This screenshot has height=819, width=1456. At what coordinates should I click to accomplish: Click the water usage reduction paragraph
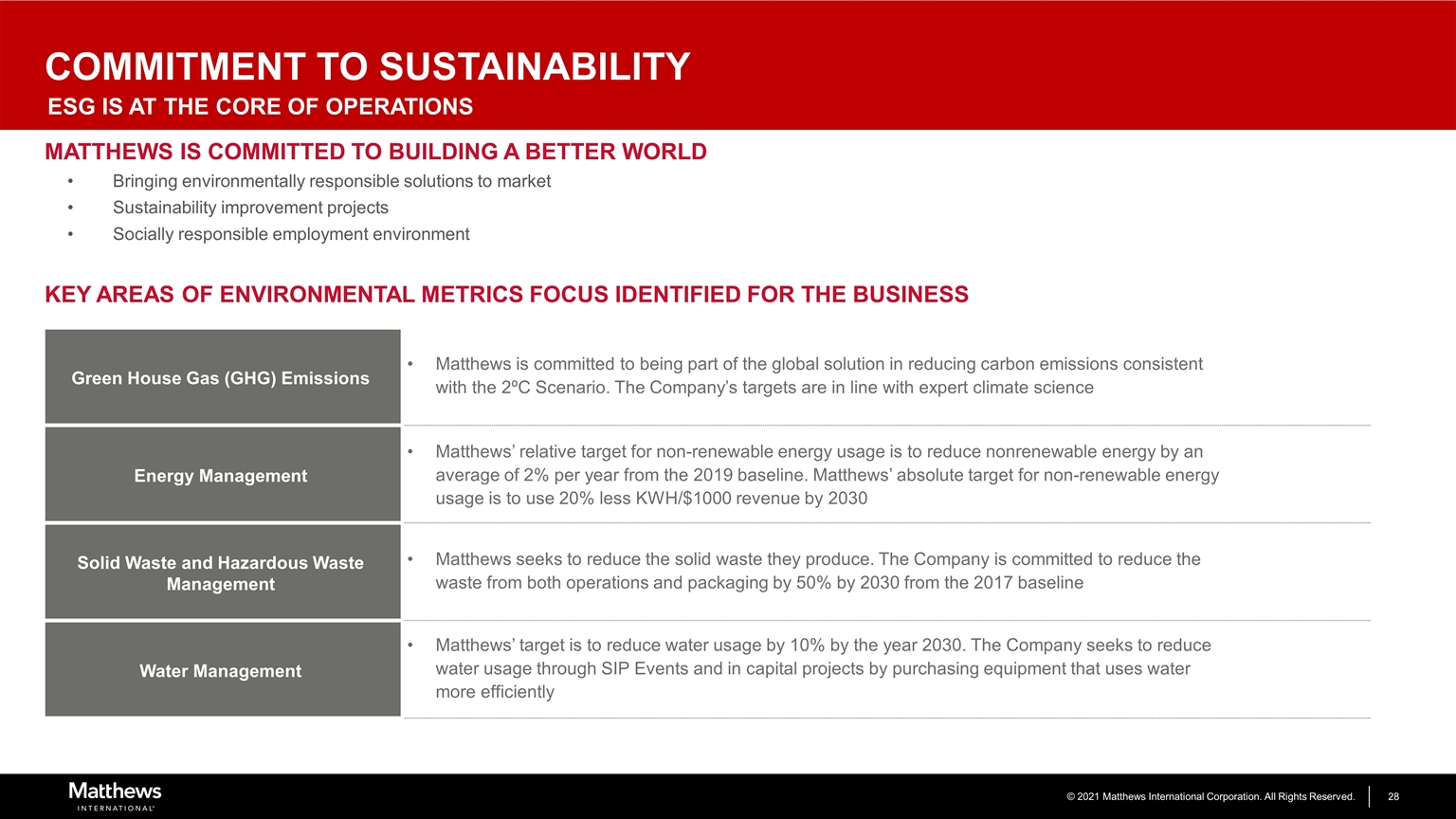tap(822, 668)
